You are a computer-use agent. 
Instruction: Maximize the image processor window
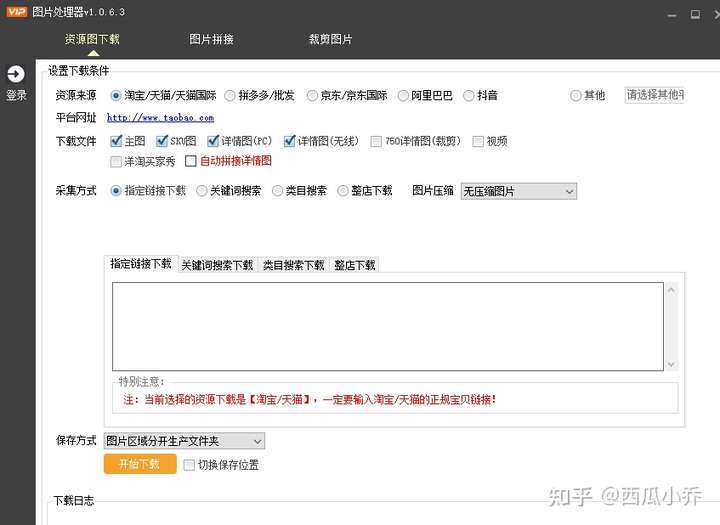695,15
